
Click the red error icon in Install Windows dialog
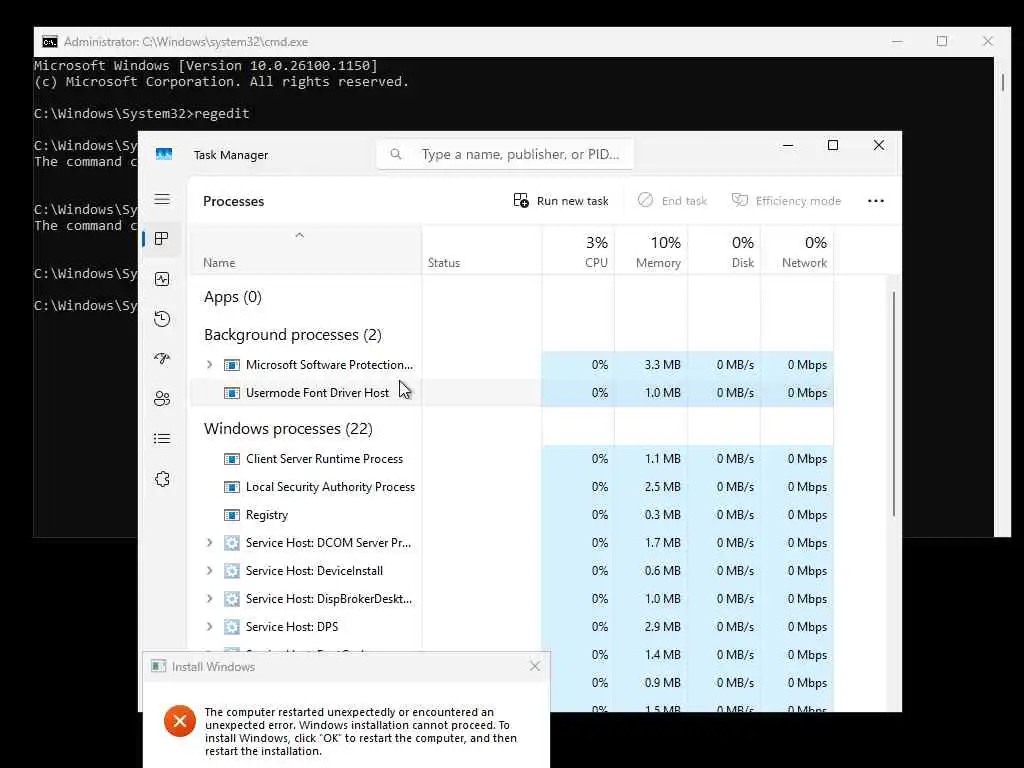click(180, 721)
